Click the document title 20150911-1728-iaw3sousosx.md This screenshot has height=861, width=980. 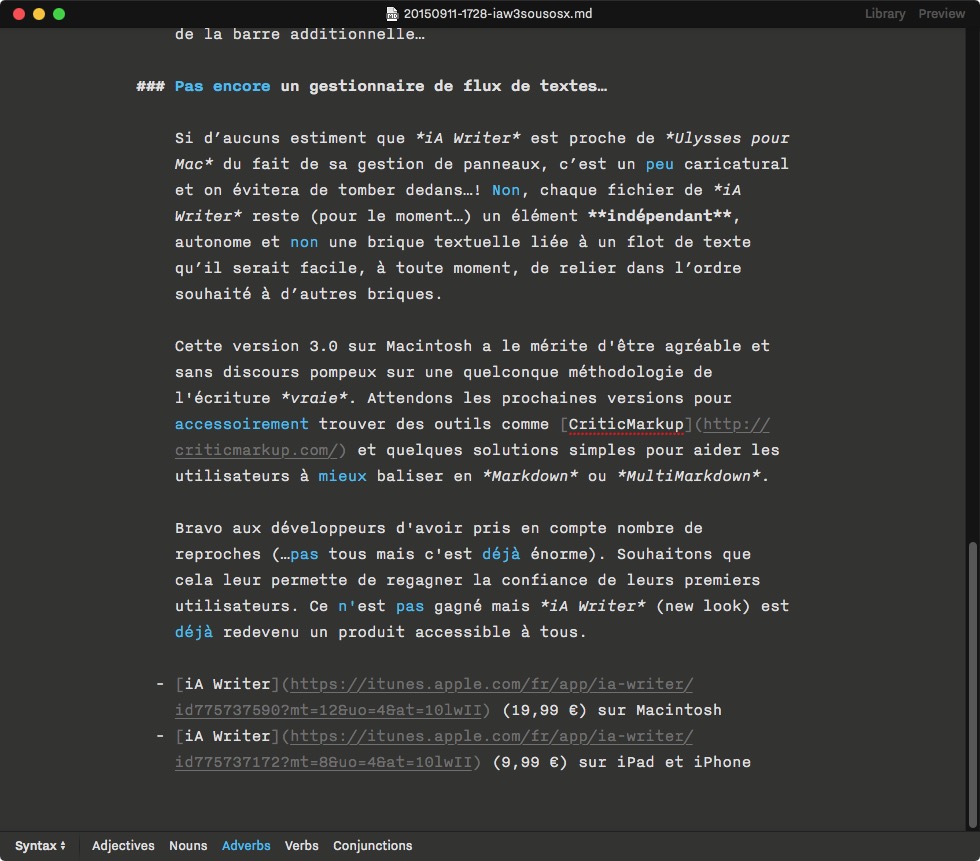click(498, 14)
